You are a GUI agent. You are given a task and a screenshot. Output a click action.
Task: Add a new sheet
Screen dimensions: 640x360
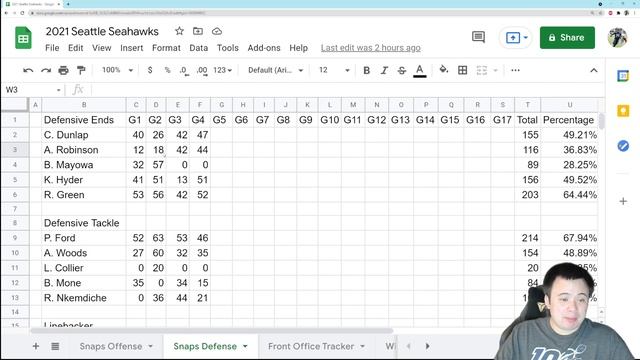coord(36,346)
